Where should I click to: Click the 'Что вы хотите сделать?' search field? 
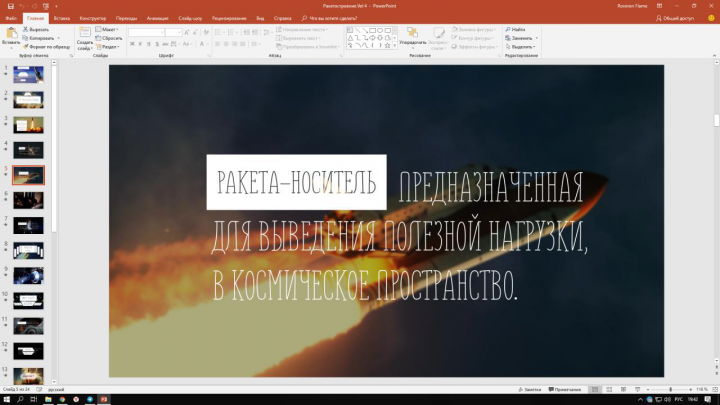pyautogui.click(x=329, y=18)
